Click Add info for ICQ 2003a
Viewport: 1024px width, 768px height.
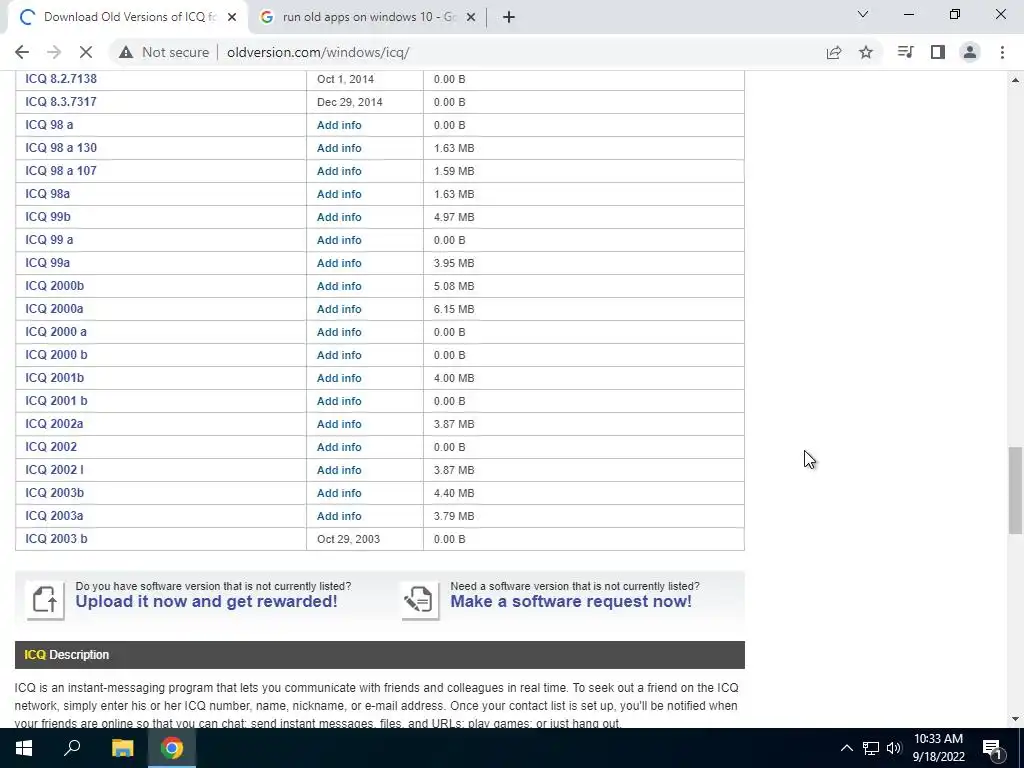point(339,516)
